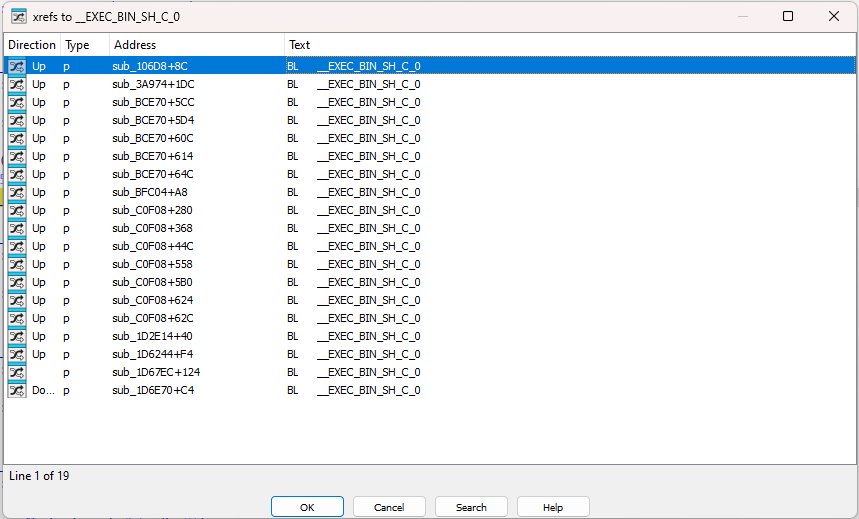This screenshot has width=859, height=519.
Task: Click xref icon of sub_BFC04+A8 row
Action: point(17,192)
